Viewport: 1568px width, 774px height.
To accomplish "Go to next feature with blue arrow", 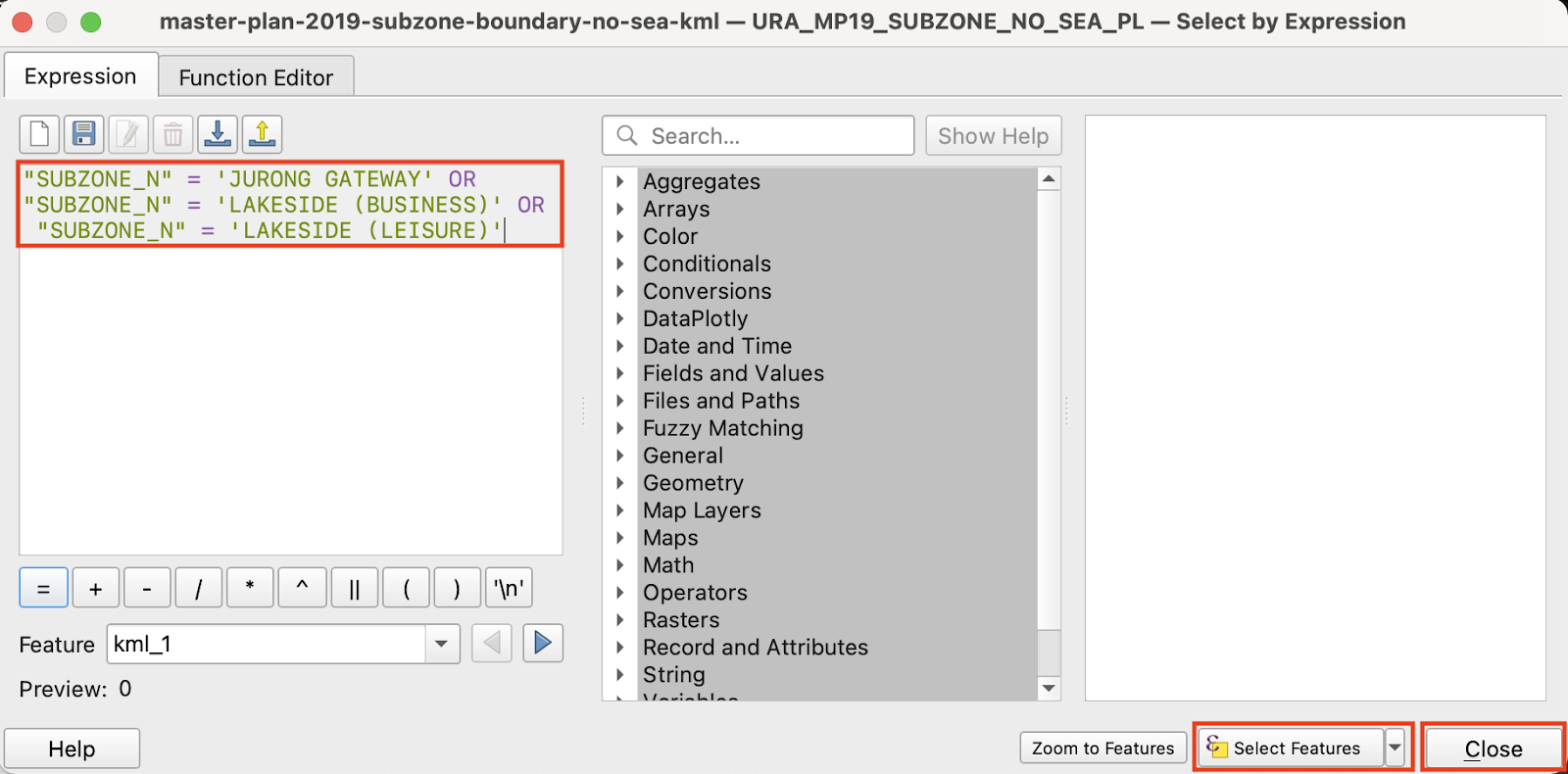I will [x=543, y=644].
